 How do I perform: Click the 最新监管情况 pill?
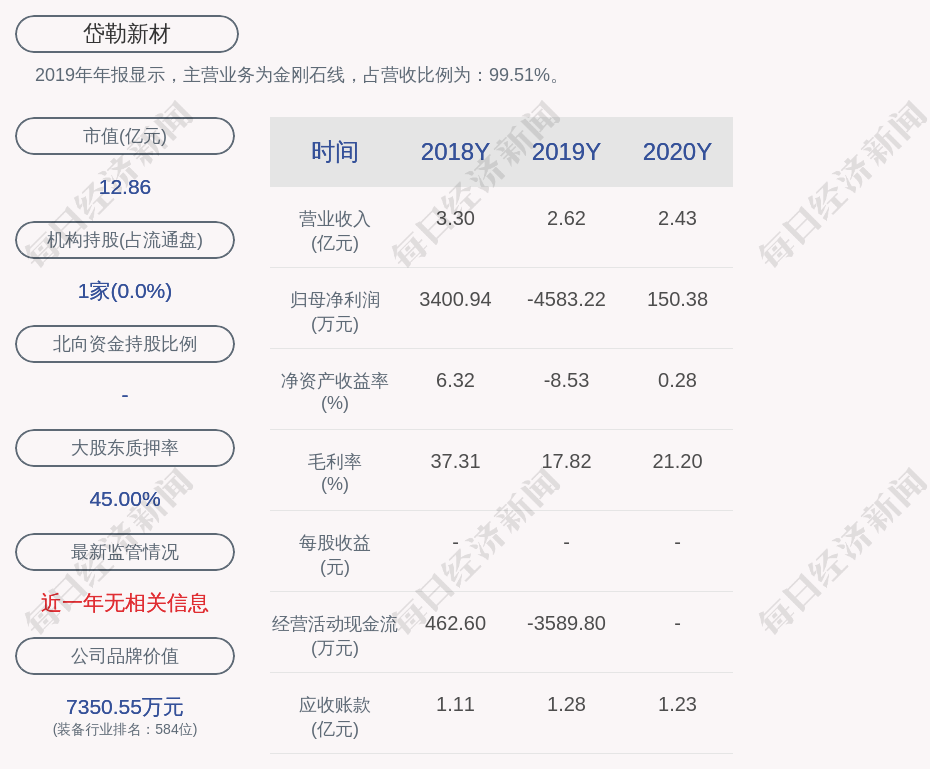coord(125,552)
